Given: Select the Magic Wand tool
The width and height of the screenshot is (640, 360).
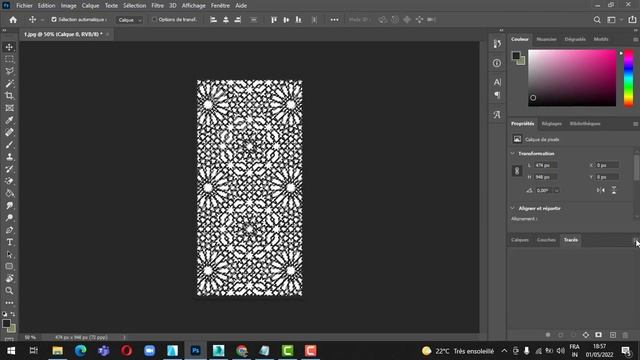Looking at the screenshot, I should point(9,84).
